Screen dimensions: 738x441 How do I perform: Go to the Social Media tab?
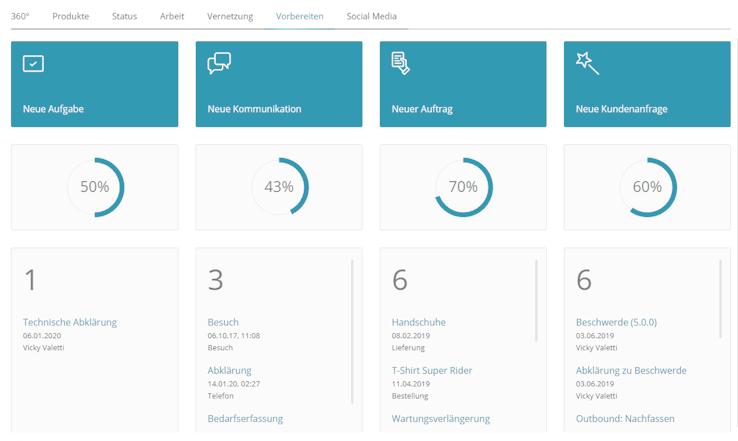pos(371,16)
